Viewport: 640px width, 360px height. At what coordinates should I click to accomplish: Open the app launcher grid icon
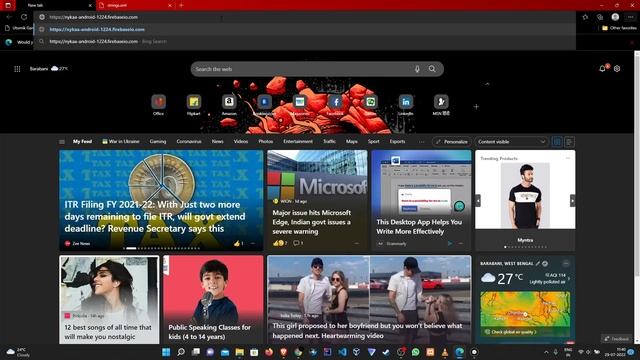(17, 69)
